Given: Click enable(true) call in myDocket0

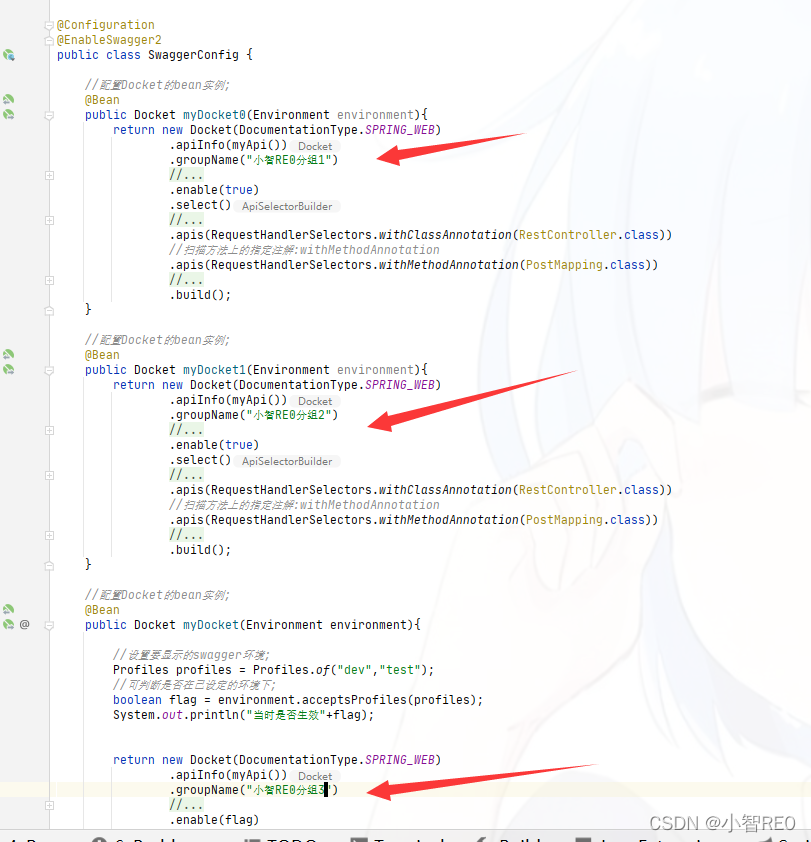Looking at the screenshot, I should pos(214,190).
